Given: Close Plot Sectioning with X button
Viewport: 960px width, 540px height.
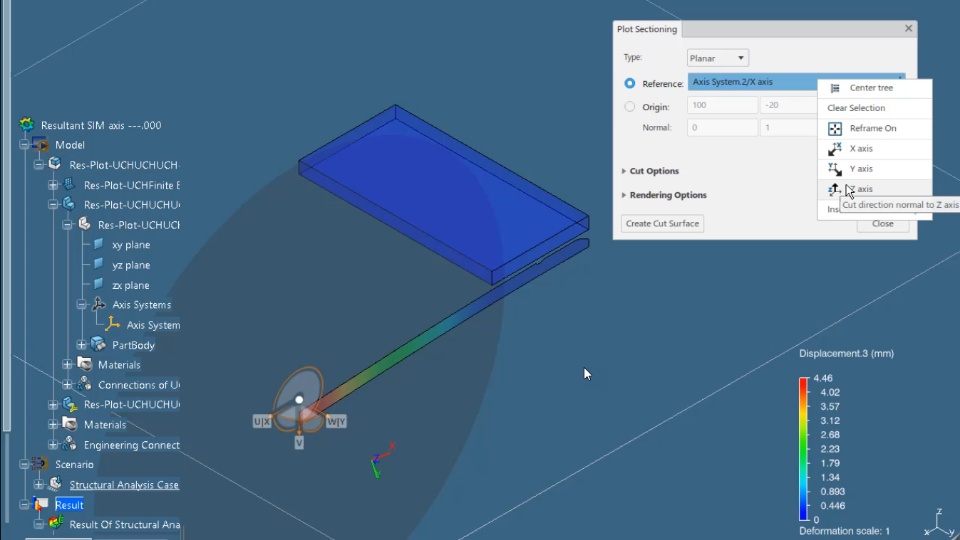Looking at the screenshot, I should [909, 28].
